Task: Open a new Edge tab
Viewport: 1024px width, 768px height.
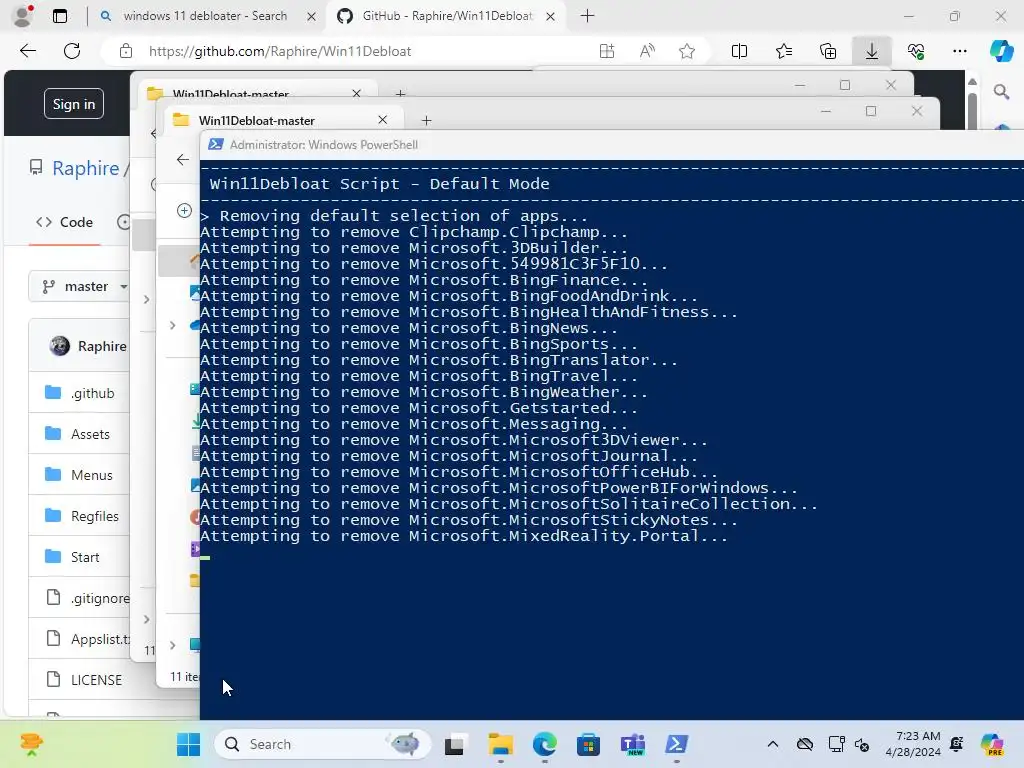Action: tap(587, 16)
